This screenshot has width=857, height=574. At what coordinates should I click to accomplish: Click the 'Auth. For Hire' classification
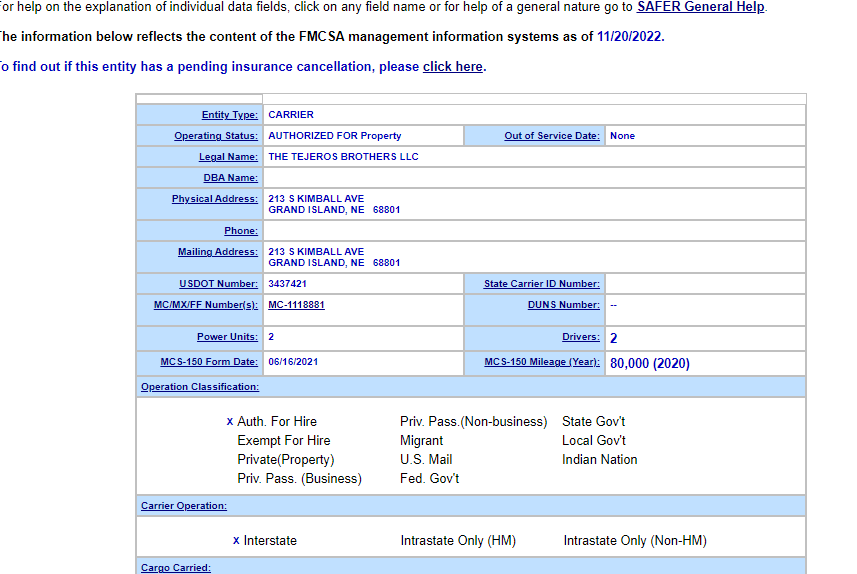pos(277,421)
